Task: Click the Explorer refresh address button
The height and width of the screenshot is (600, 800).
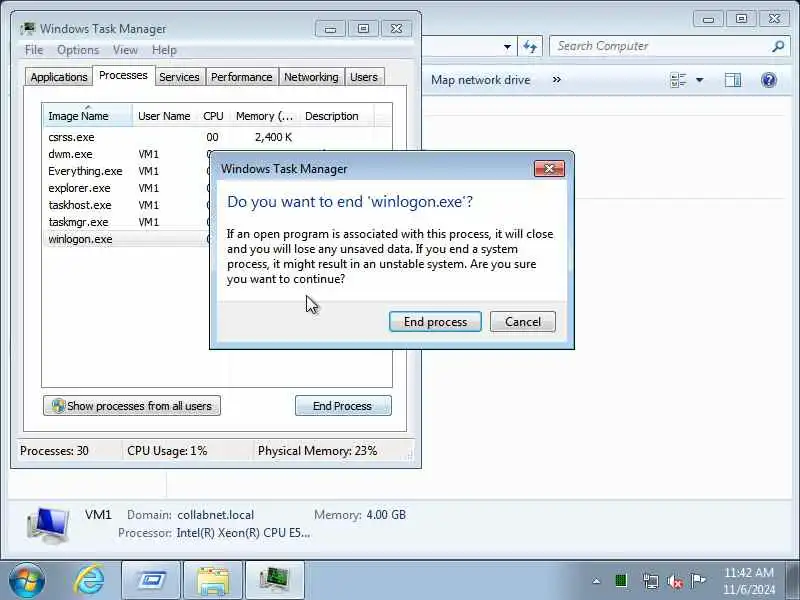Action: click(530, 47)
